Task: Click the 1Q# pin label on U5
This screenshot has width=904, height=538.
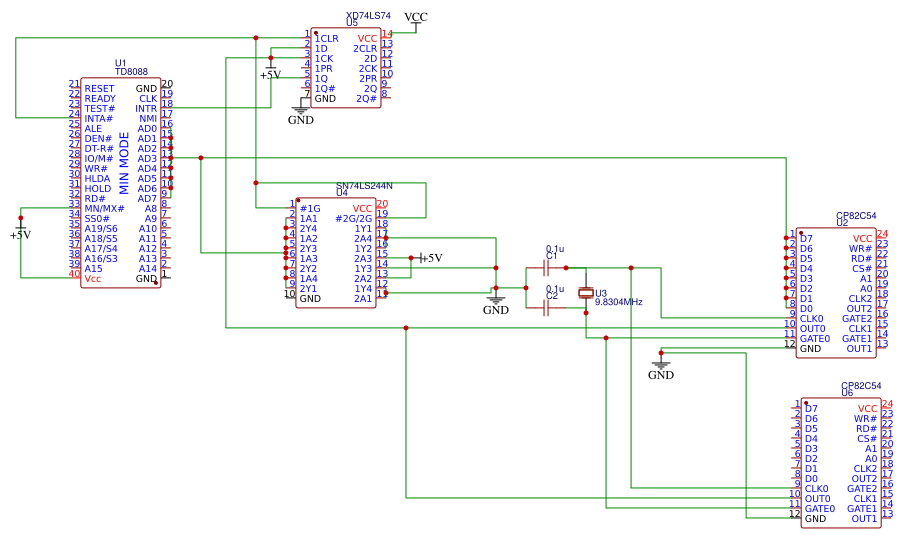Action: pyautogui.click(x=325, y=89)
